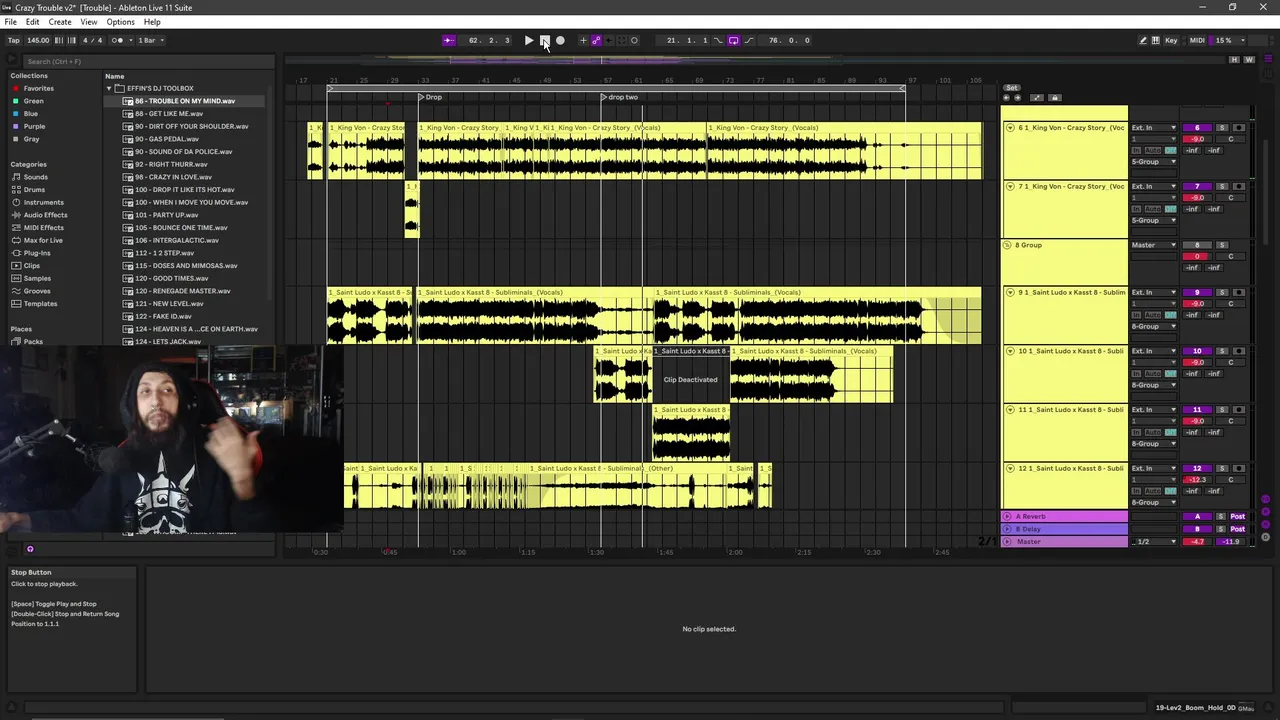
Task: Click the Play button in the transport
Action: [529, 40]
